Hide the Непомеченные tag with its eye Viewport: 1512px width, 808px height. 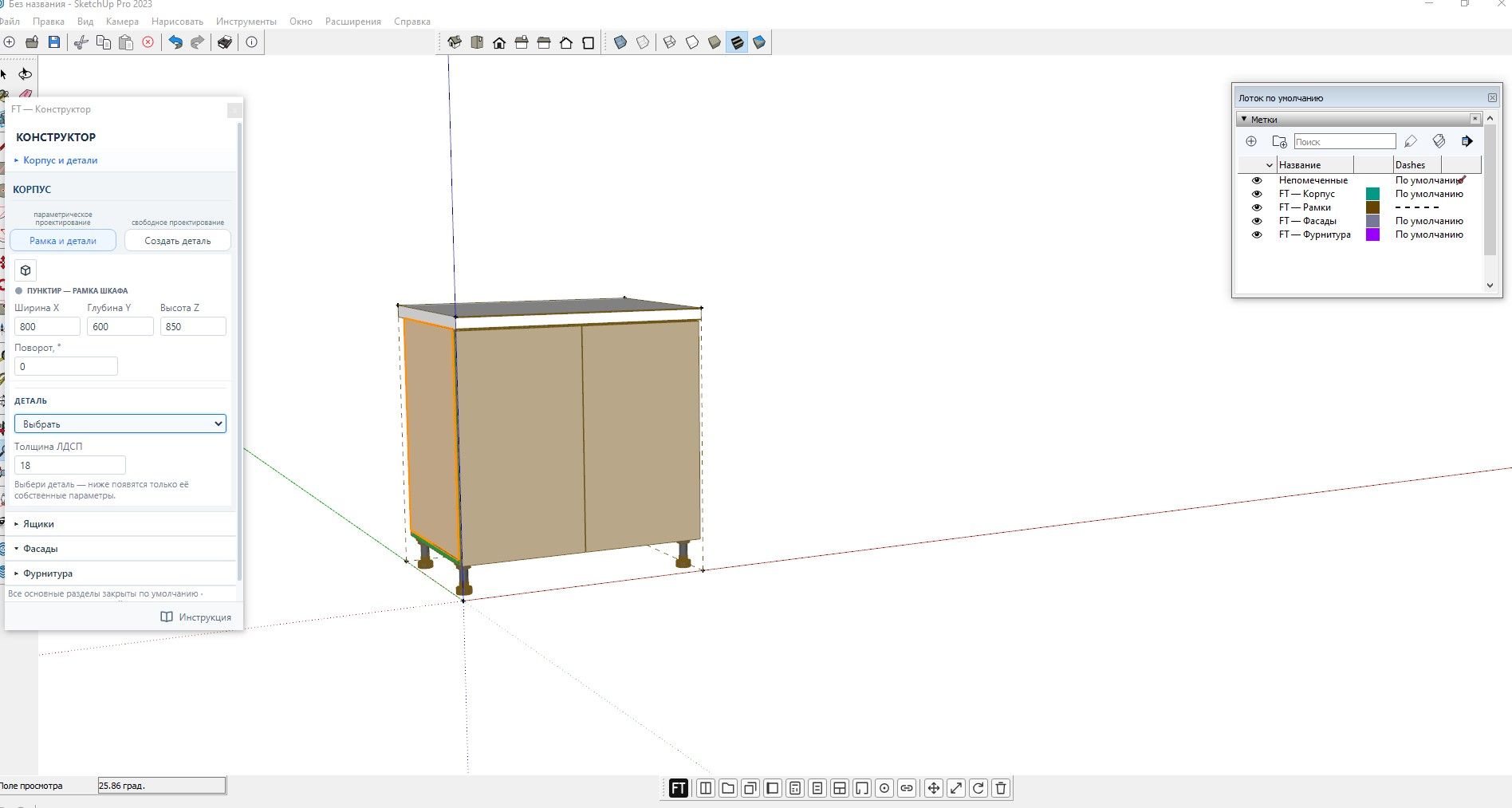point(1257,180)
